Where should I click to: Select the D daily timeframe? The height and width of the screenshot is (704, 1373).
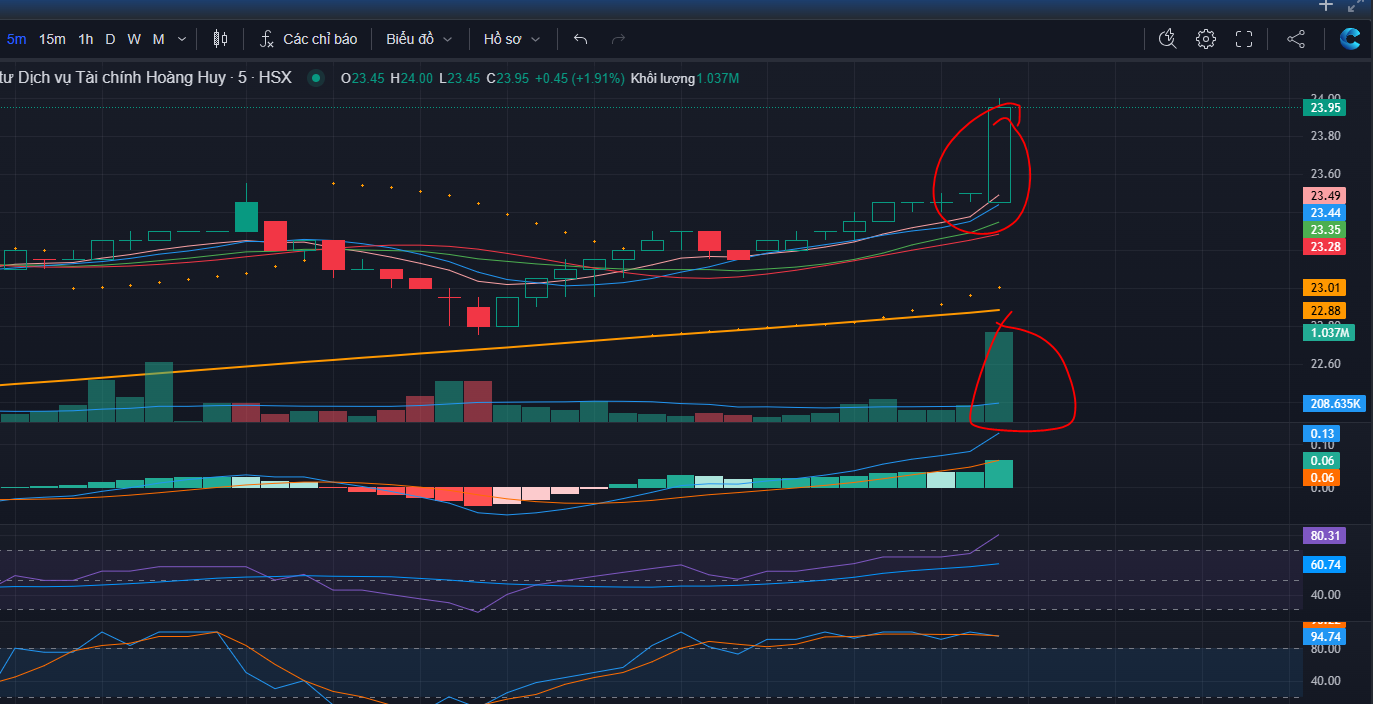coord(110,39)
